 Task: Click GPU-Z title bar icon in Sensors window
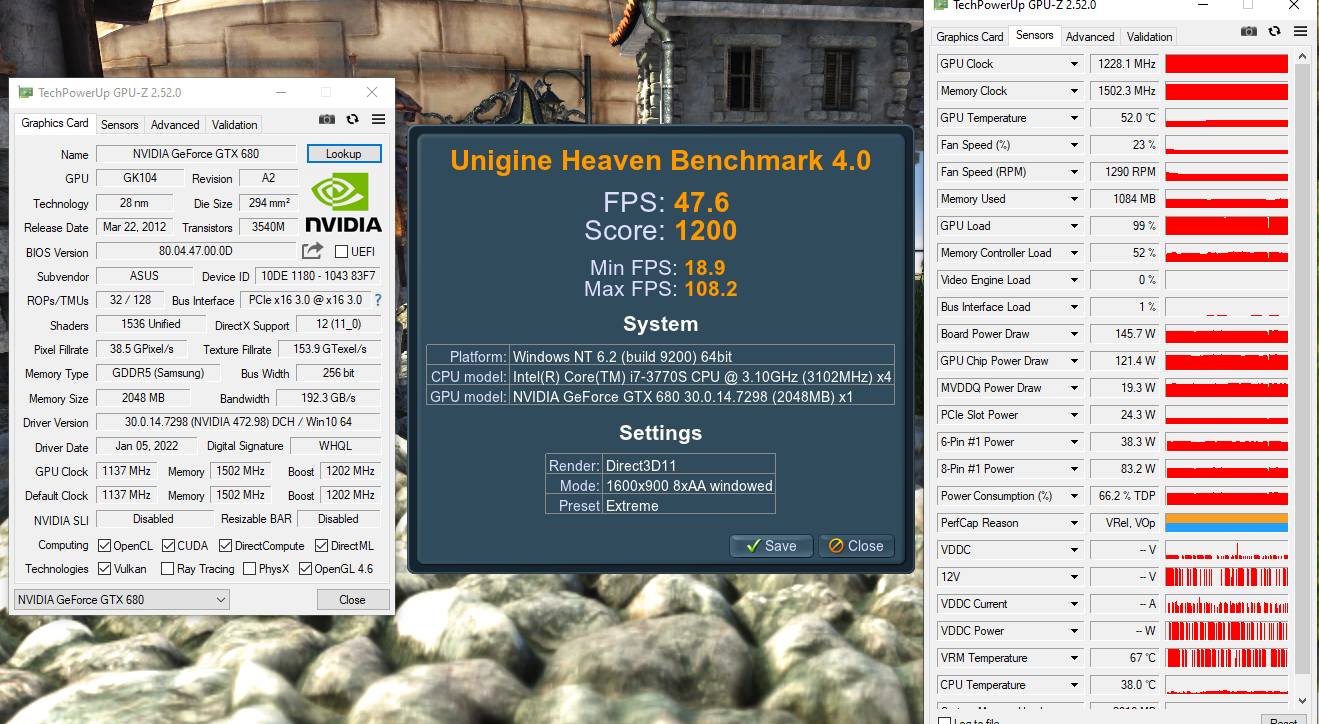pyautogui.click(x=941, y=5)
